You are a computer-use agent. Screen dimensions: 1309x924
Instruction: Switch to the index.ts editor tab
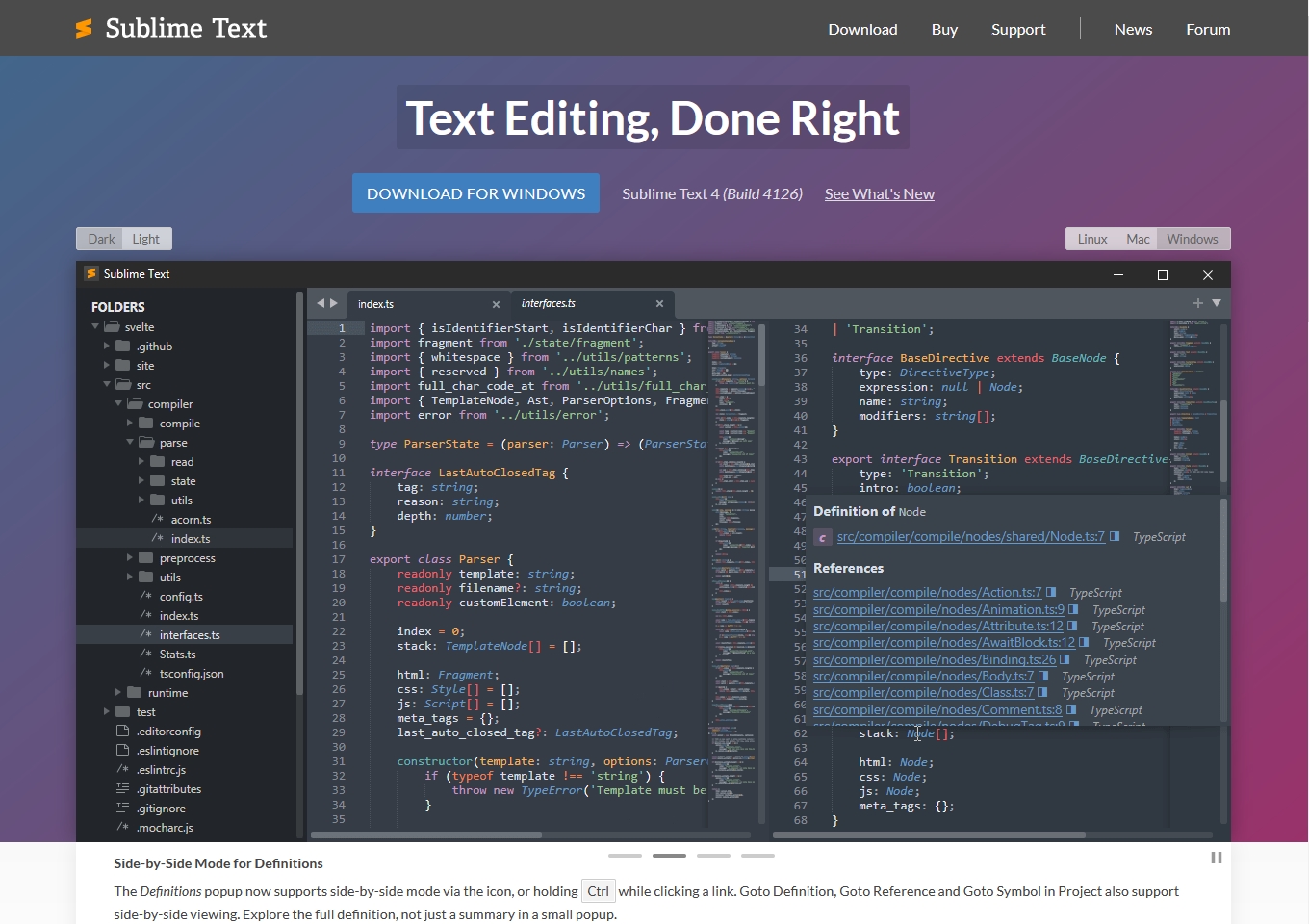[x=427, y=304]
